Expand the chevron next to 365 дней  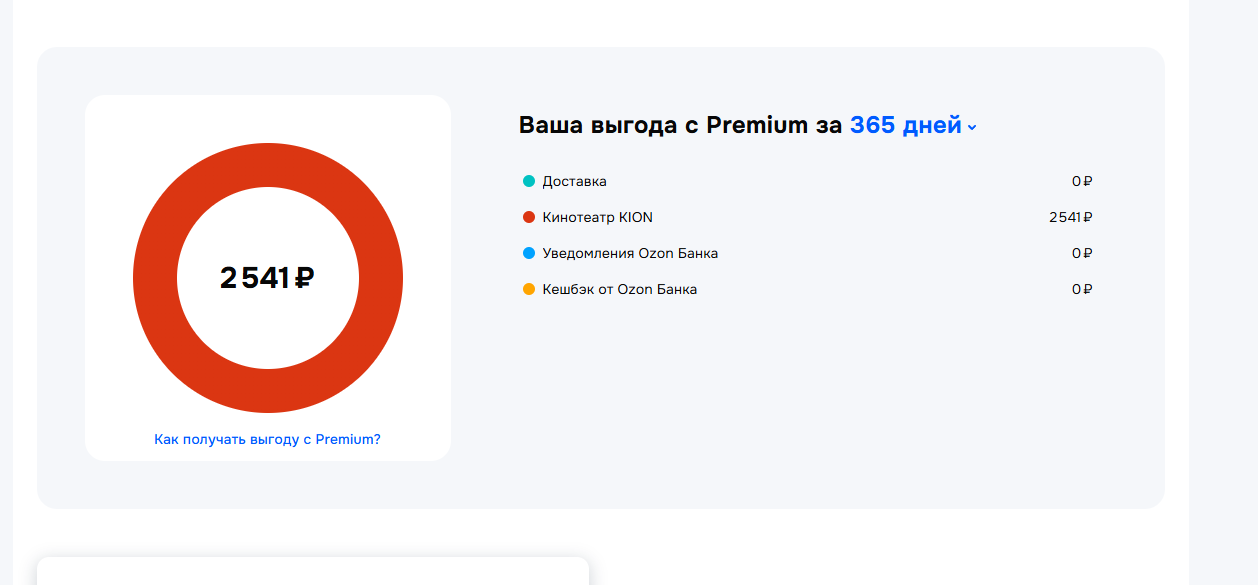(x=972, y=127)
